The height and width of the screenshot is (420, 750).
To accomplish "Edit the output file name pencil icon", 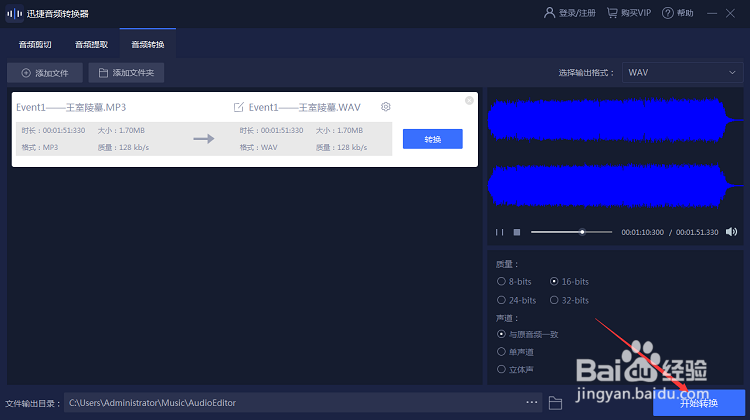I will click(238, 107).
